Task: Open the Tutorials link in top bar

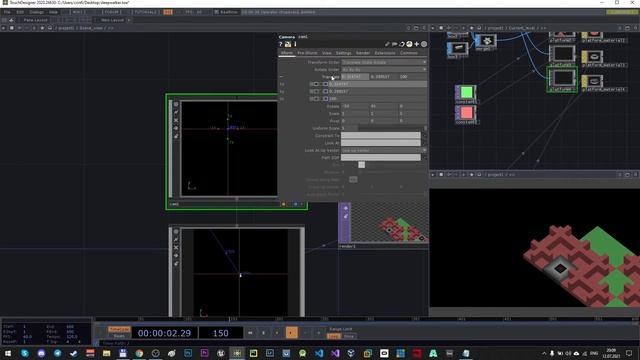Action: [x=145, y=12]
